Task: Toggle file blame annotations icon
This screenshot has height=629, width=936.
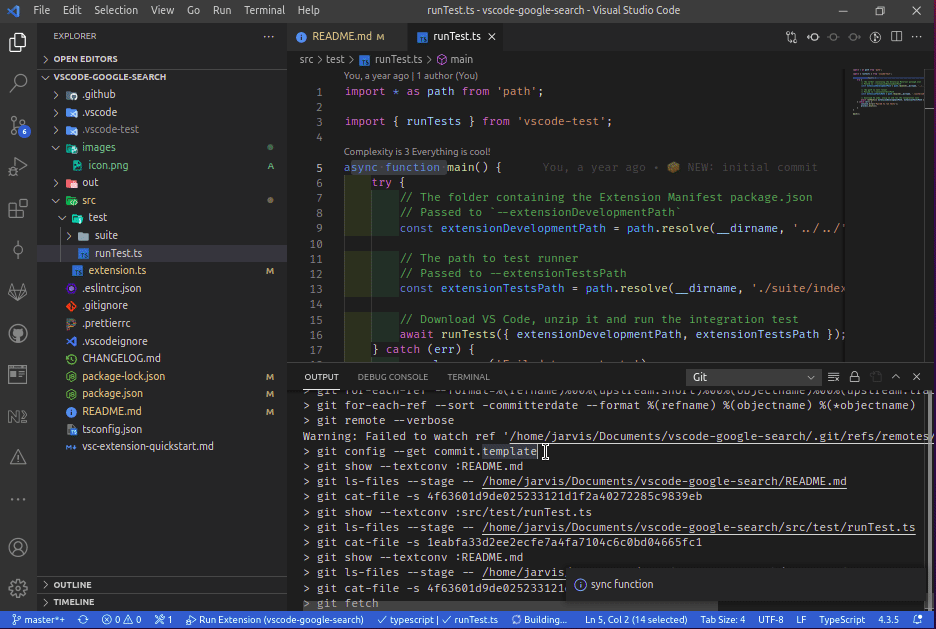Action: point(875,37)
